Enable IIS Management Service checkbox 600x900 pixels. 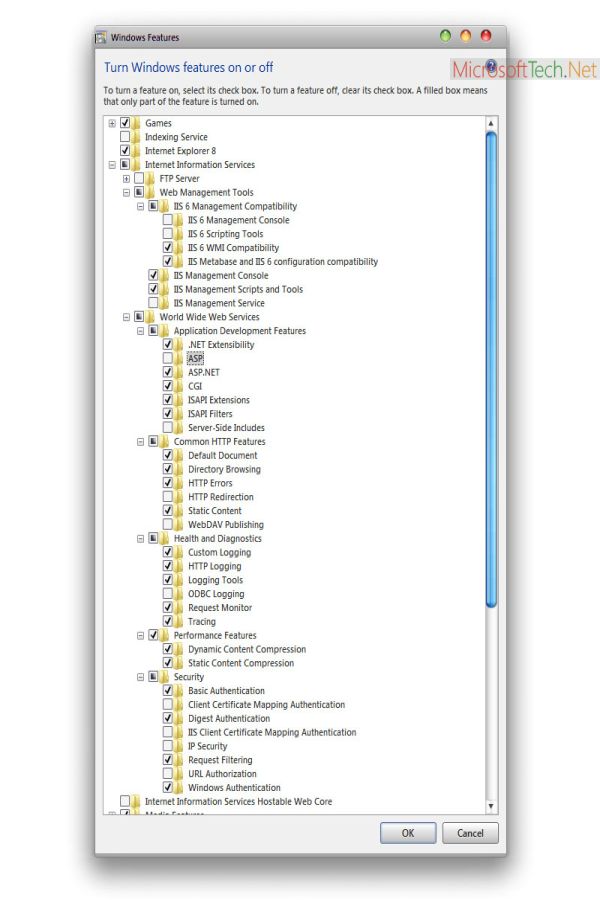point(153,302)
